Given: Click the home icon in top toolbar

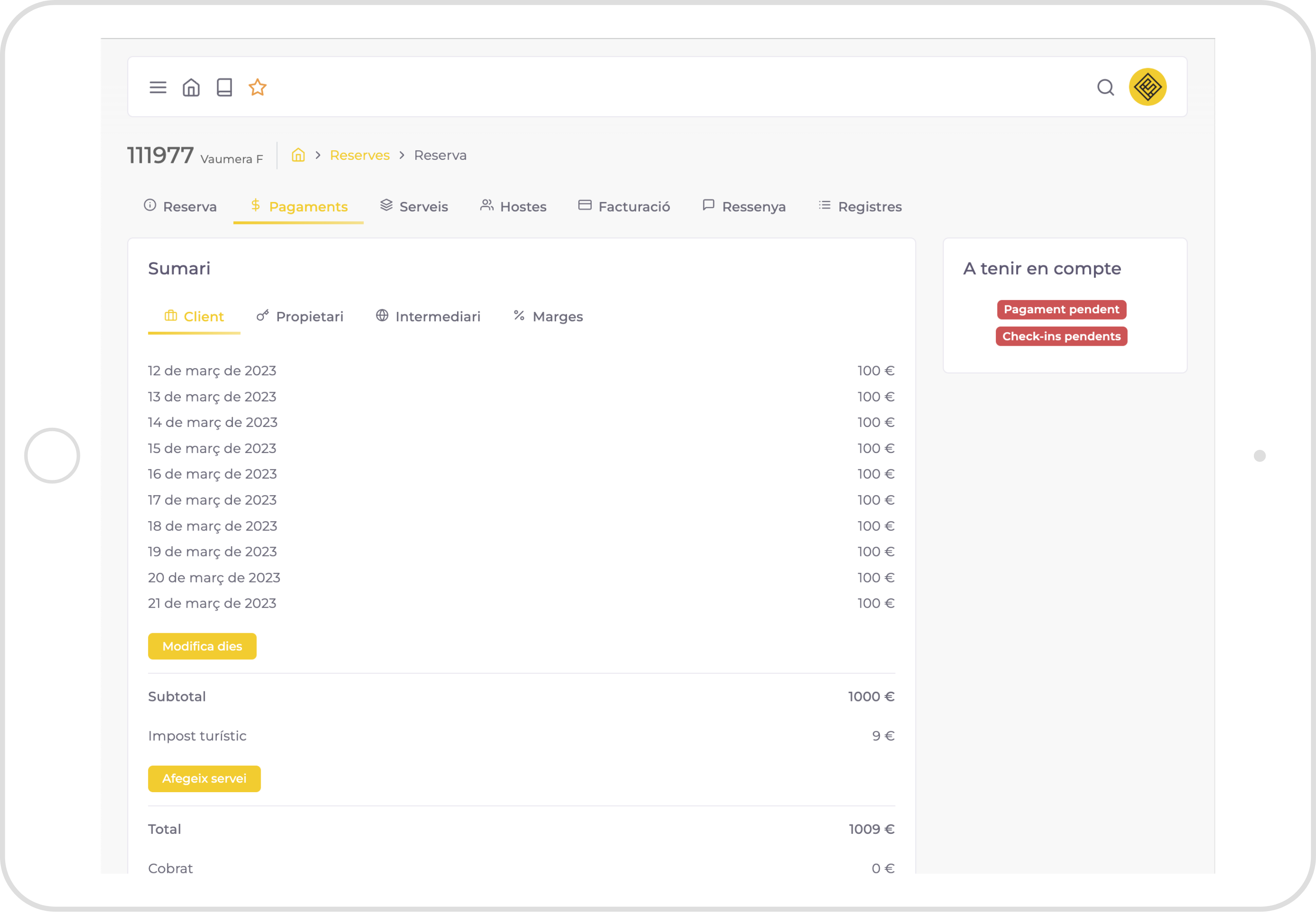Looking at the screenshot, I should click(191, 87).
